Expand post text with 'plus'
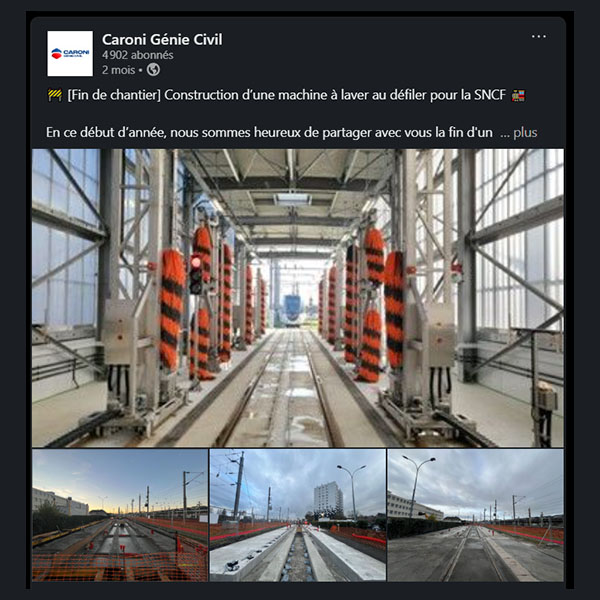Viewport: 600px width, 600px height. point(525,133)
